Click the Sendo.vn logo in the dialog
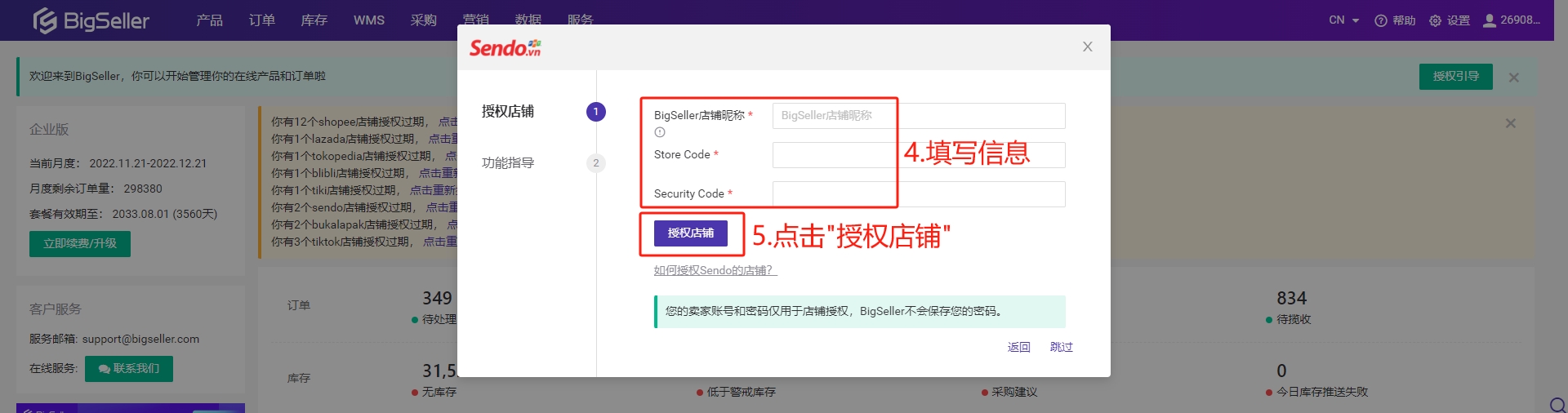The width and height of the screenshot is (1568, 413). [x=505, y=48]
